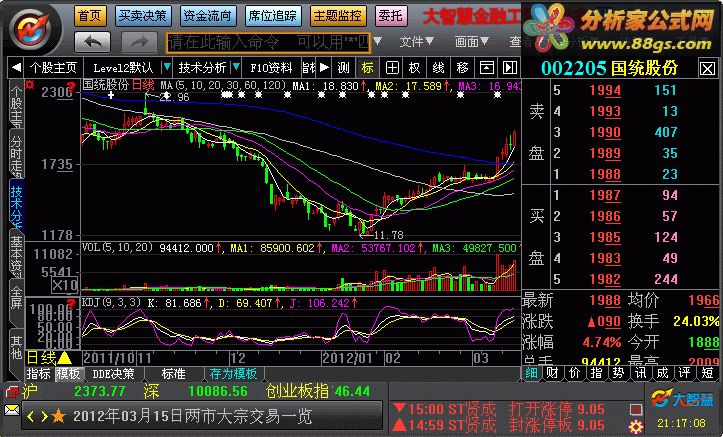The image size is (723, 437).
Task: Open the 首页 home button
Action: (90, 16)
